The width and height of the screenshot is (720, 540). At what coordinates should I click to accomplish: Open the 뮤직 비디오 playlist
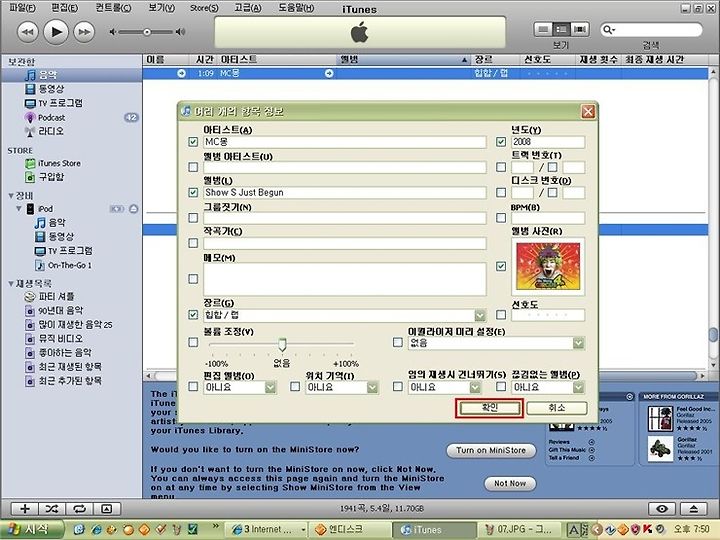pyautogui.click(x=54, y=339)
